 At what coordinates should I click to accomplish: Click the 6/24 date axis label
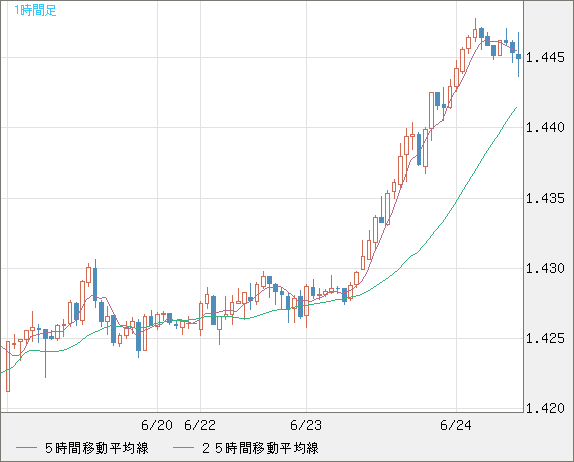pos(456,425)
